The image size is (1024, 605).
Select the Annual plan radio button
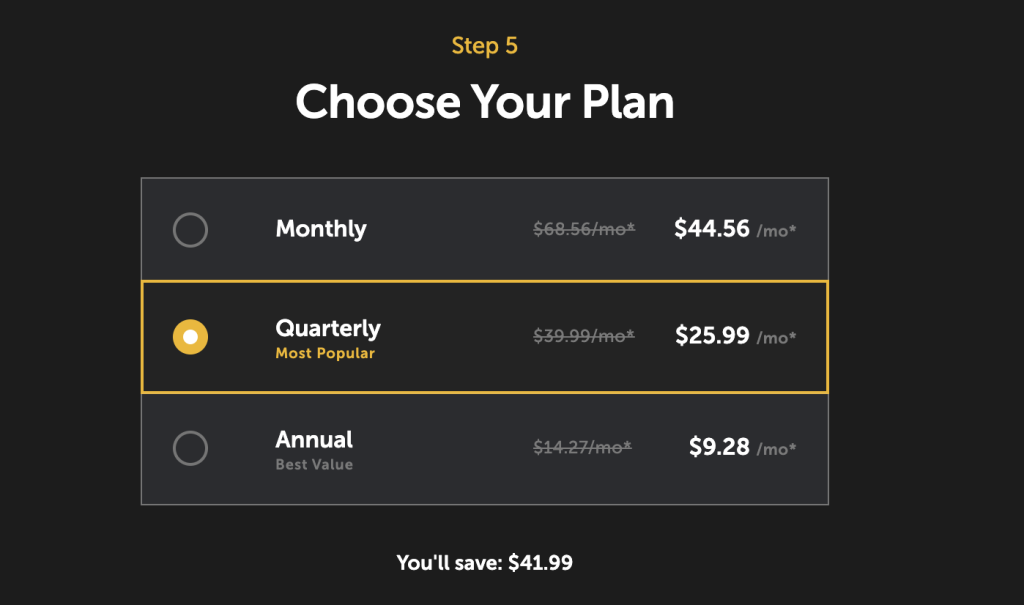[190, 449]
